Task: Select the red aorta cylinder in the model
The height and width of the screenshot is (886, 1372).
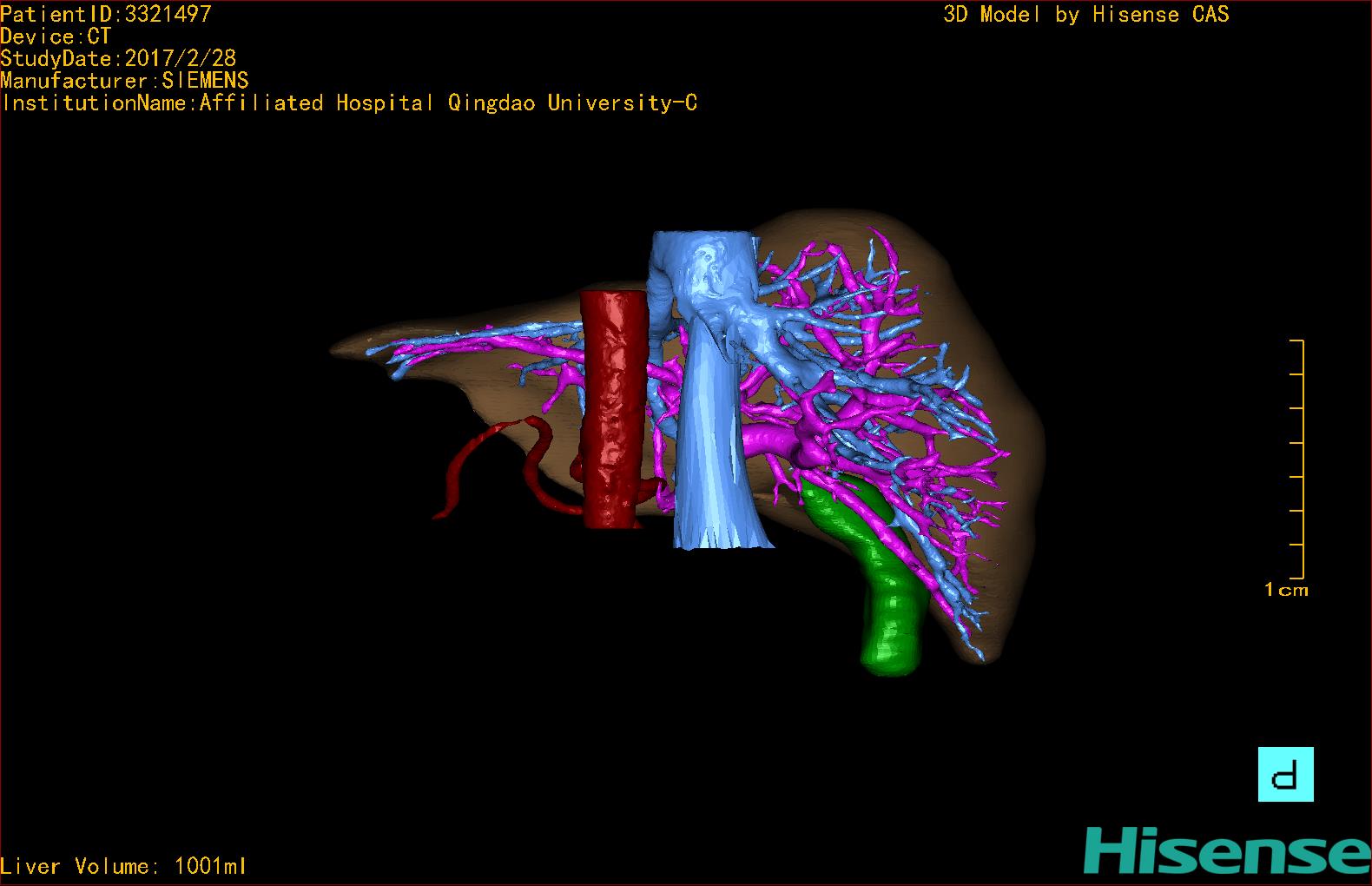Action: coord(615,408)
